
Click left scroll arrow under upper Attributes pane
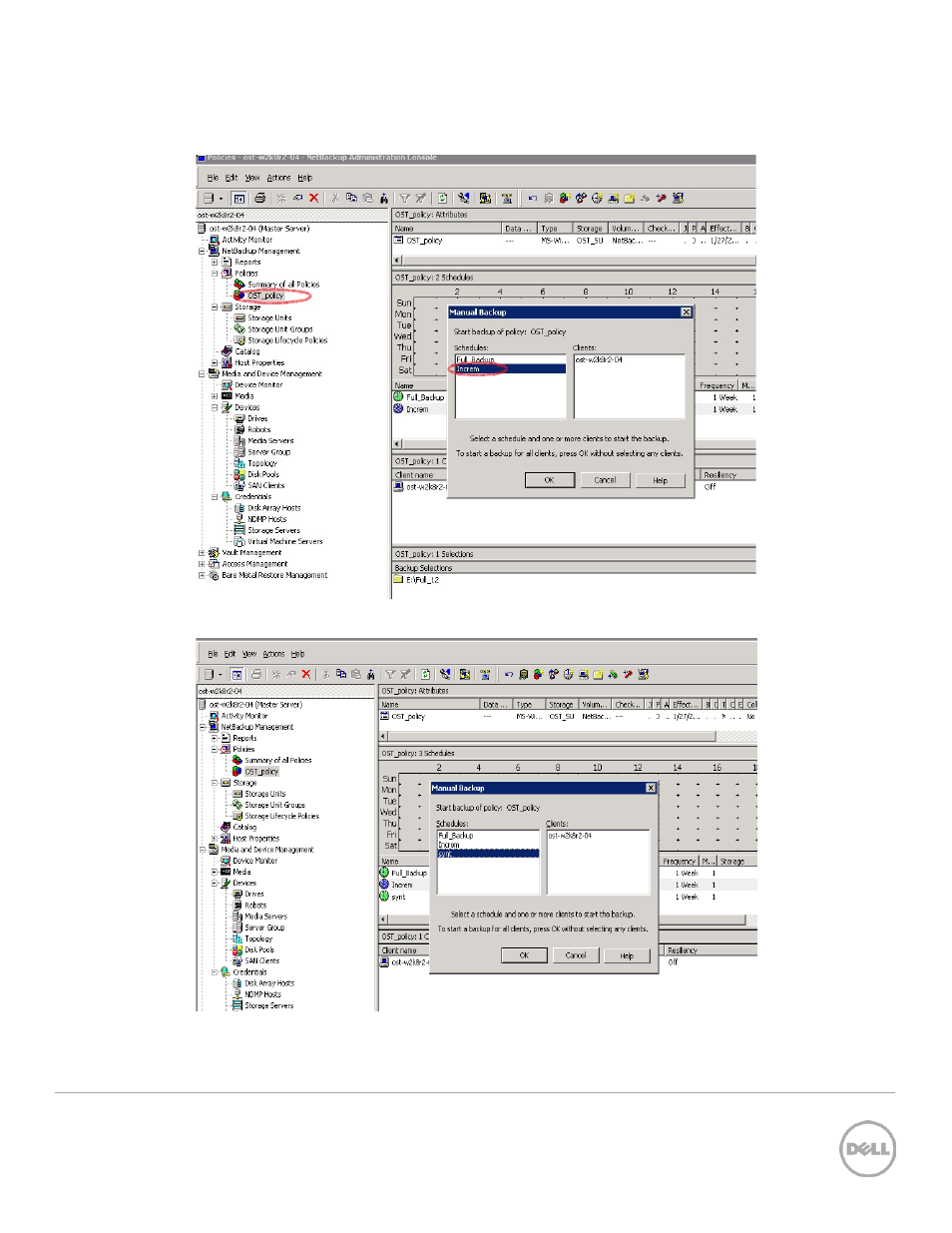397,261
